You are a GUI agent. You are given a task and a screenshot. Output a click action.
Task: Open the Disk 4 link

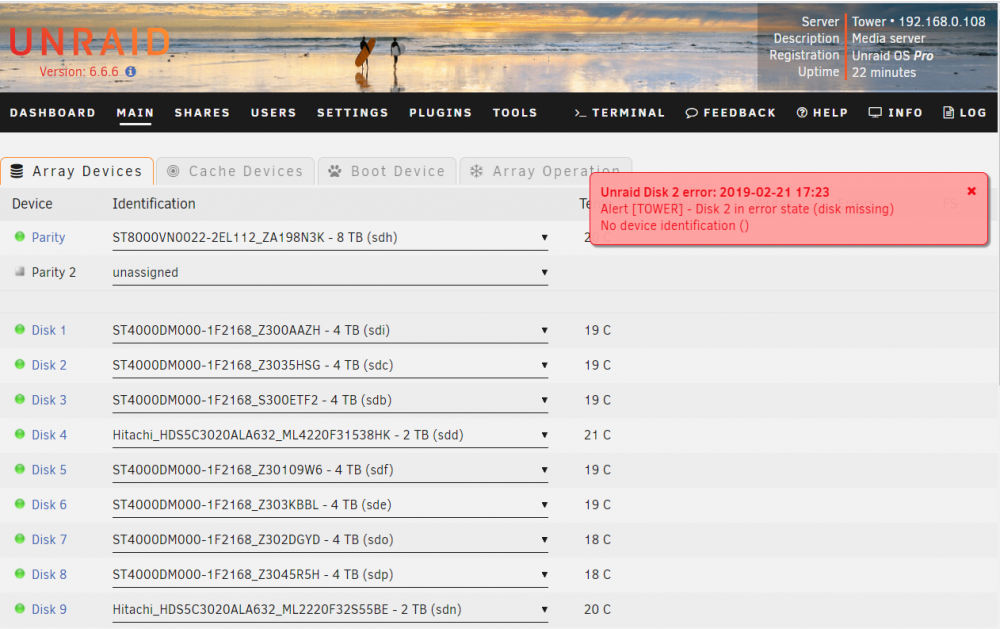click(49, 435)
